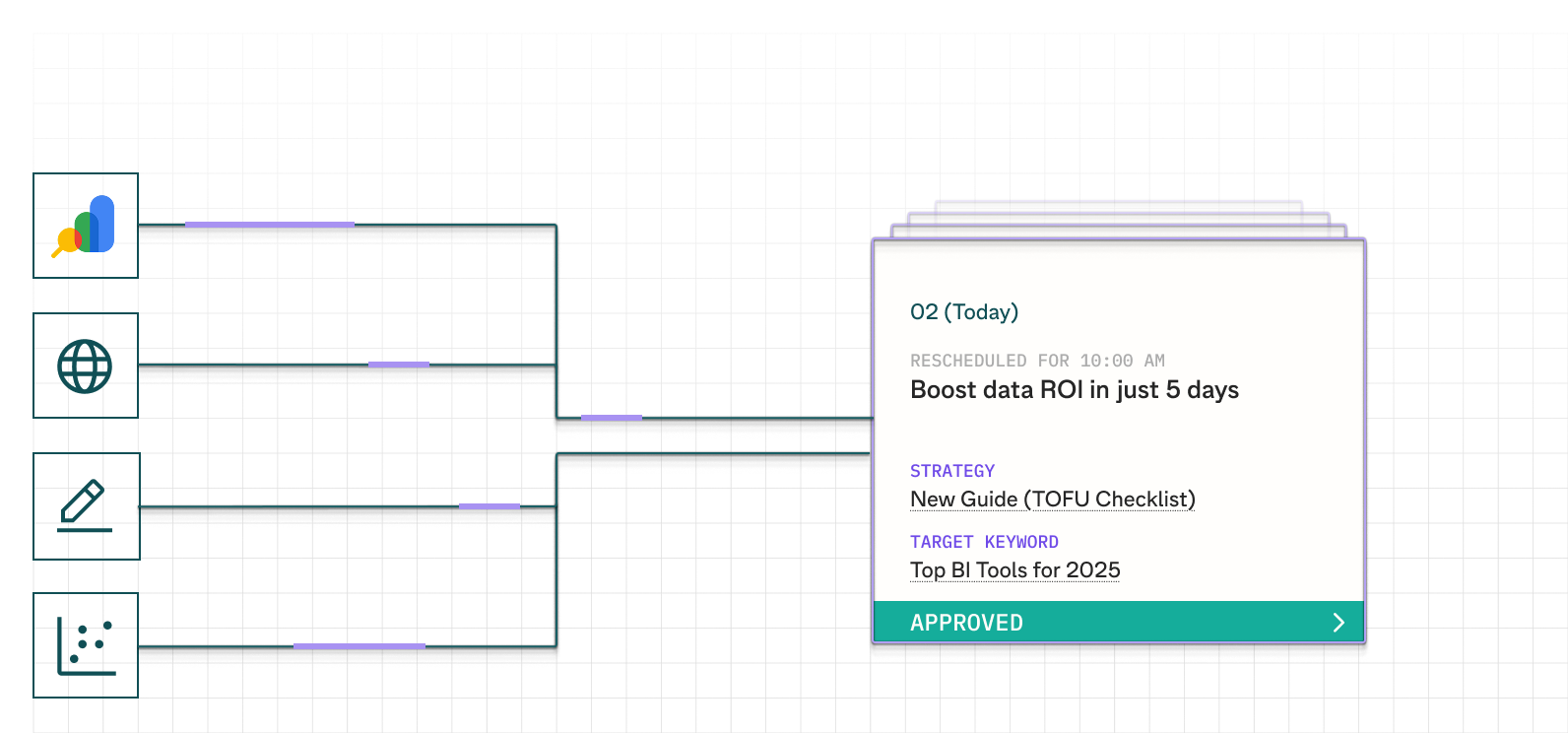1568x733 pixels.
Task: Click the Rescheduled for 10:00 AM label
Action: pyautogui.click(x=1036, y=361)
